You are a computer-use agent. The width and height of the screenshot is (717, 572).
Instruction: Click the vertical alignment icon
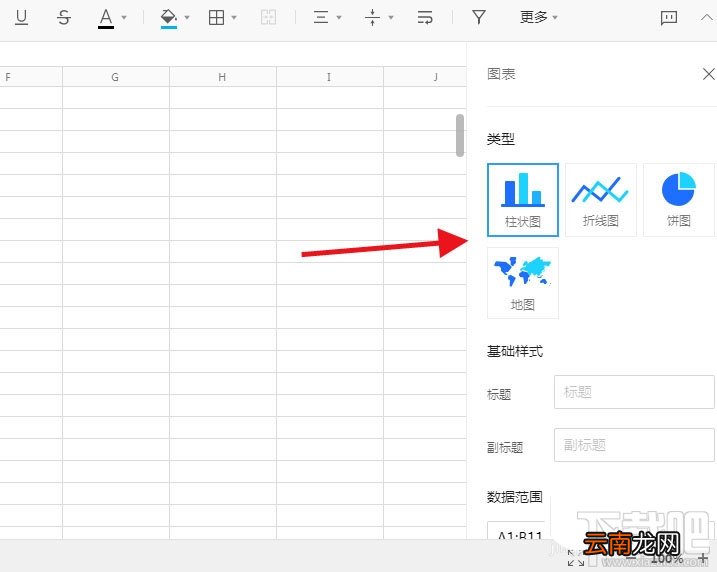[373, 18]
